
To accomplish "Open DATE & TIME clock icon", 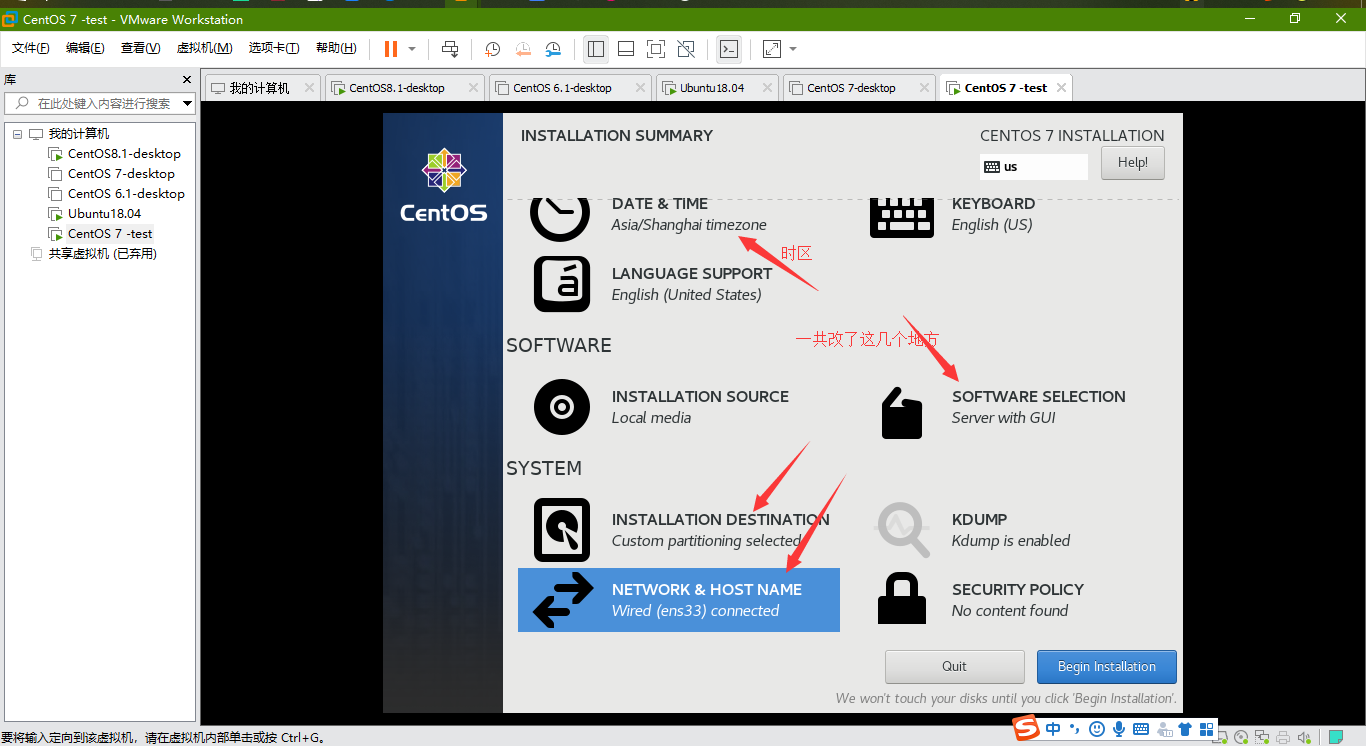I will (x=560, y=218).
